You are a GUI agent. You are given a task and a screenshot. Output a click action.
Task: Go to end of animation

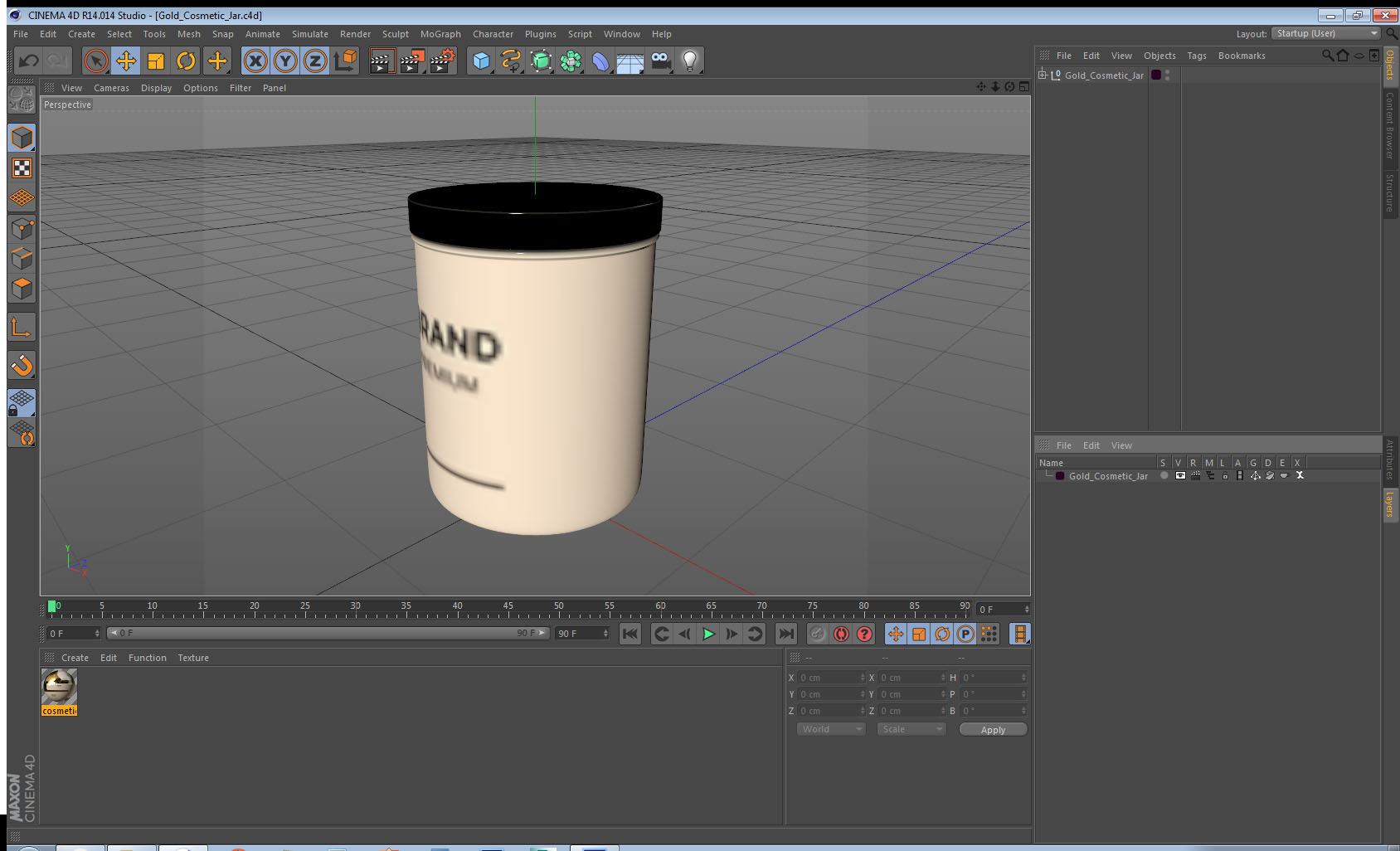point(785,635)
